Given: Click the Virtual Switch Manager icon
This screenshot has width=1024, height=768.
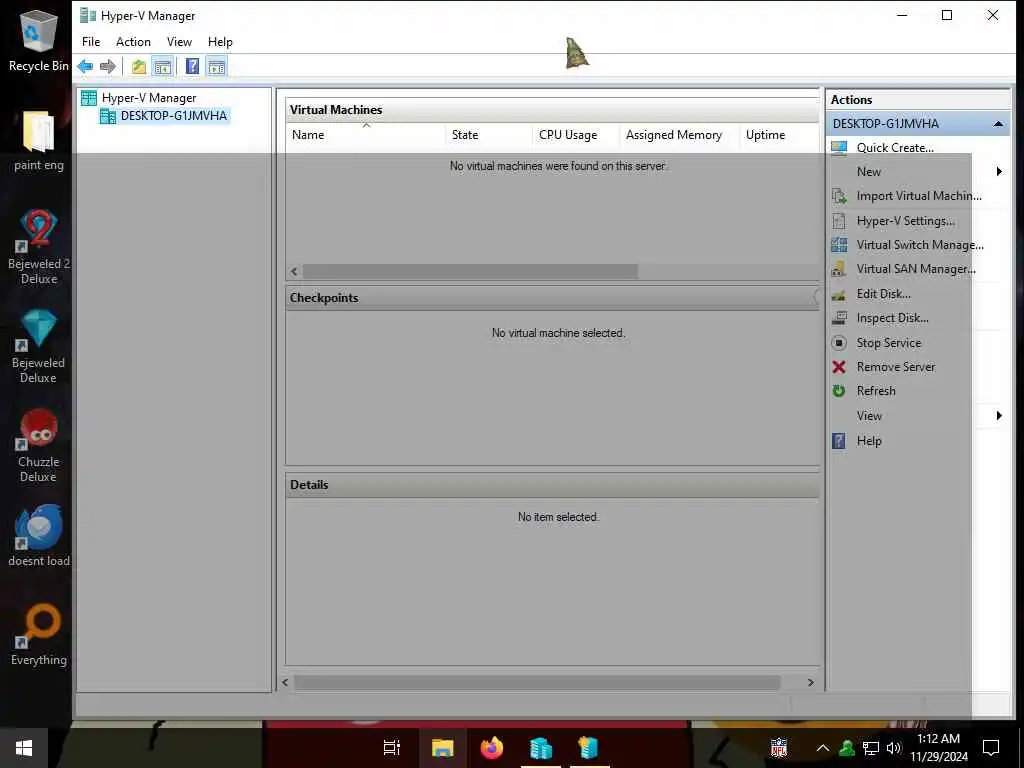Looking at the screenshot, I should [839, 245].
